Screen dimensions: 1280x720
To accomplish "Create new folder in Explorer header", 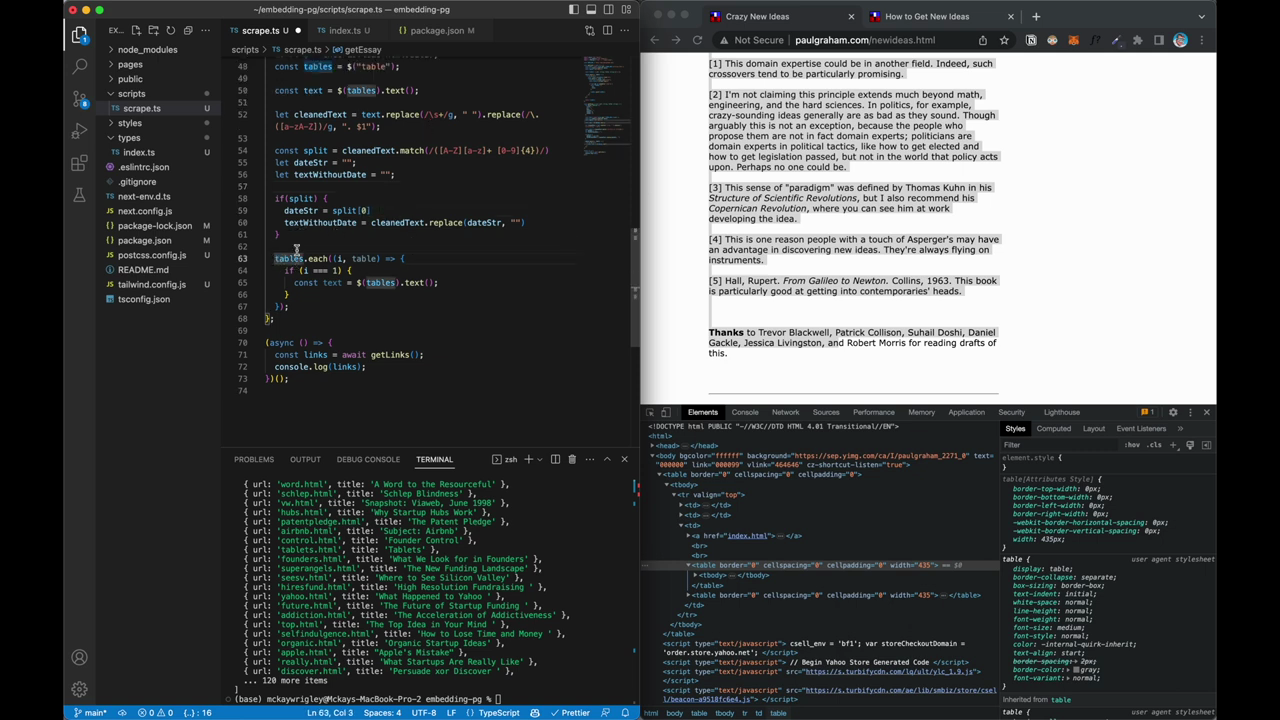I will (153, 30).
